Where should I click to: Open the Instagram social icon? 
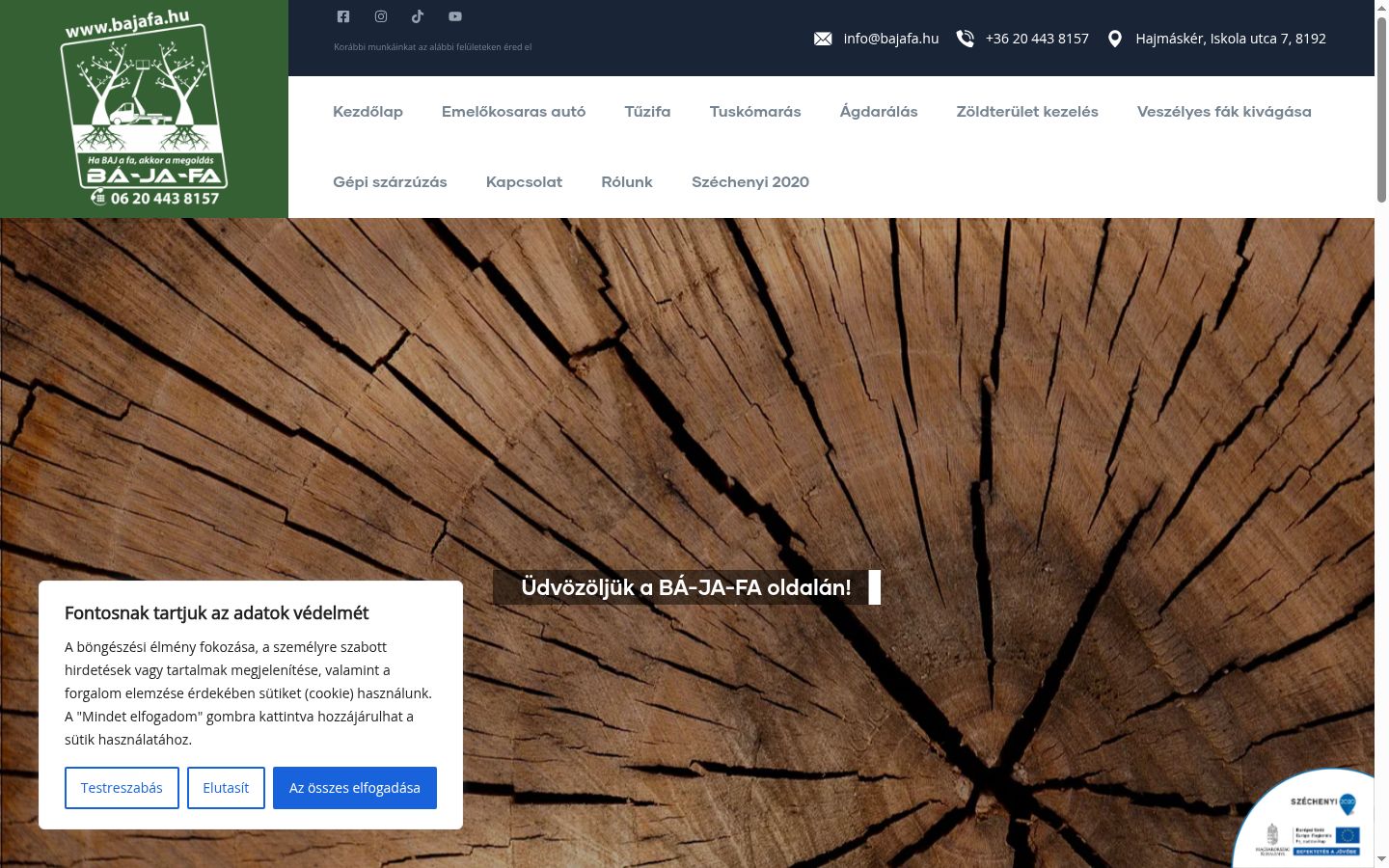[x=381, y=16]
